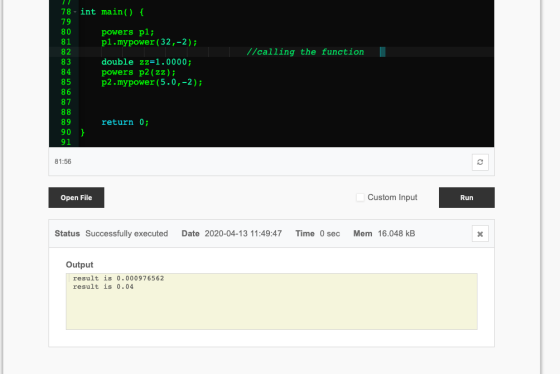The width and height of the screenshot is (560, 374).
Task: Collapse the main function fold arrow at line 78
Action: (x=75, y=12)
